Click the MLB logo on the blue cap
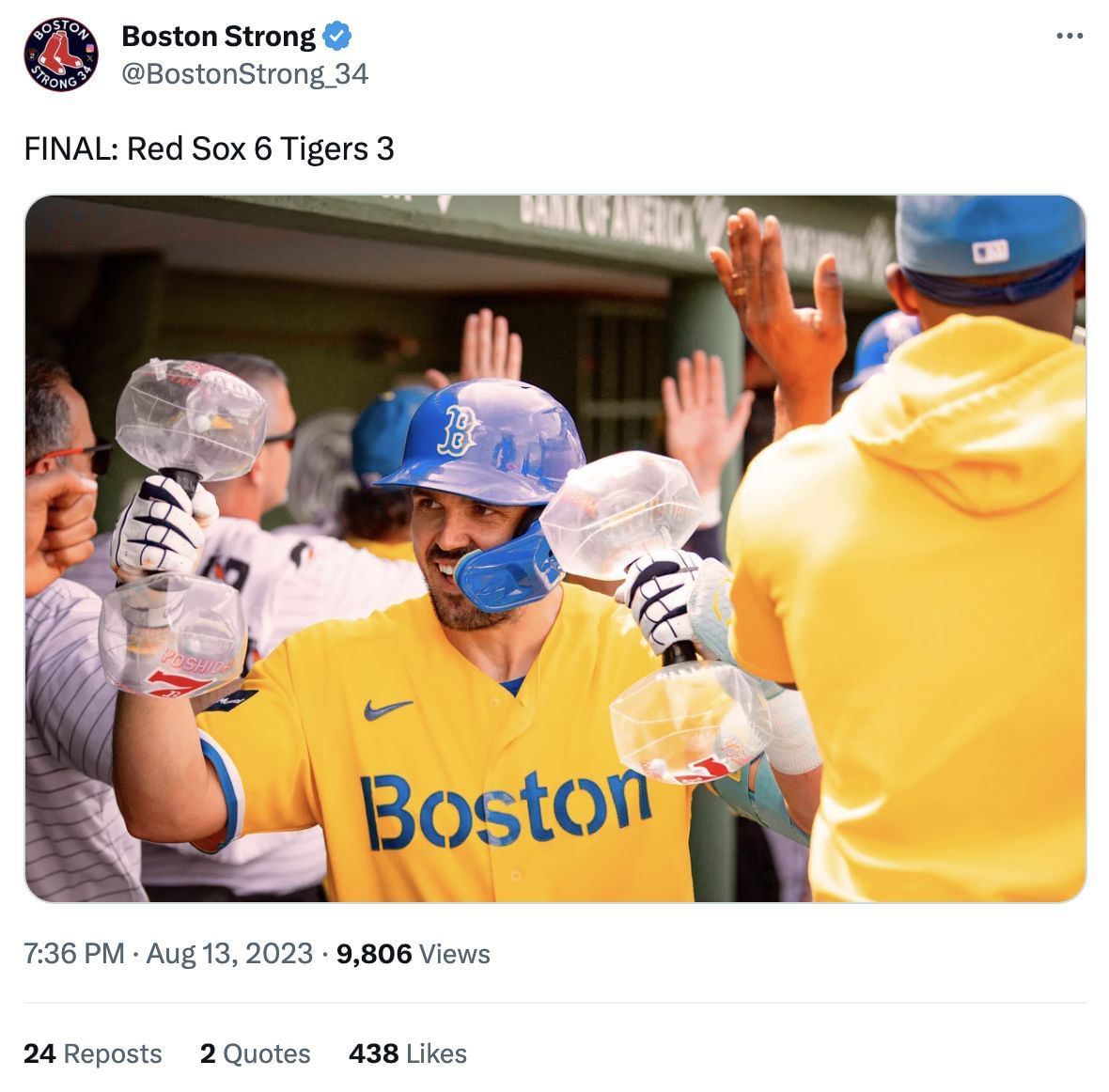This screenshot has width=1109, height=1092. tap(990, 251)
